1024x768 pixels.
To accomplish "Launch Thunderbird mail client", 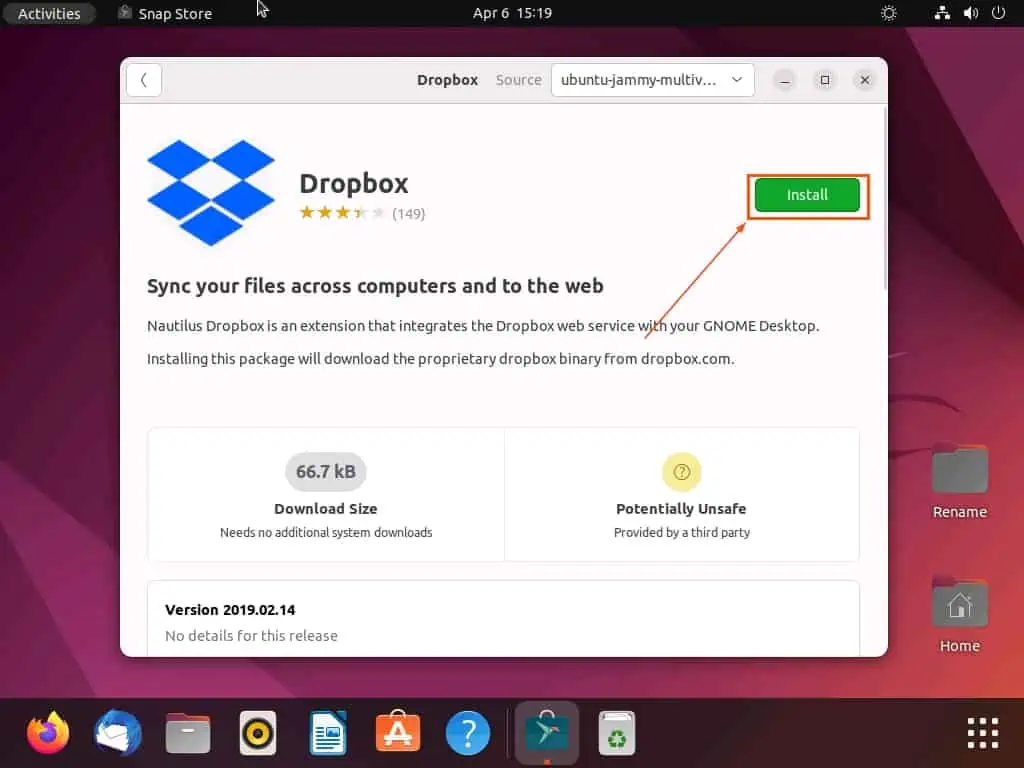I will click(117, 733).
